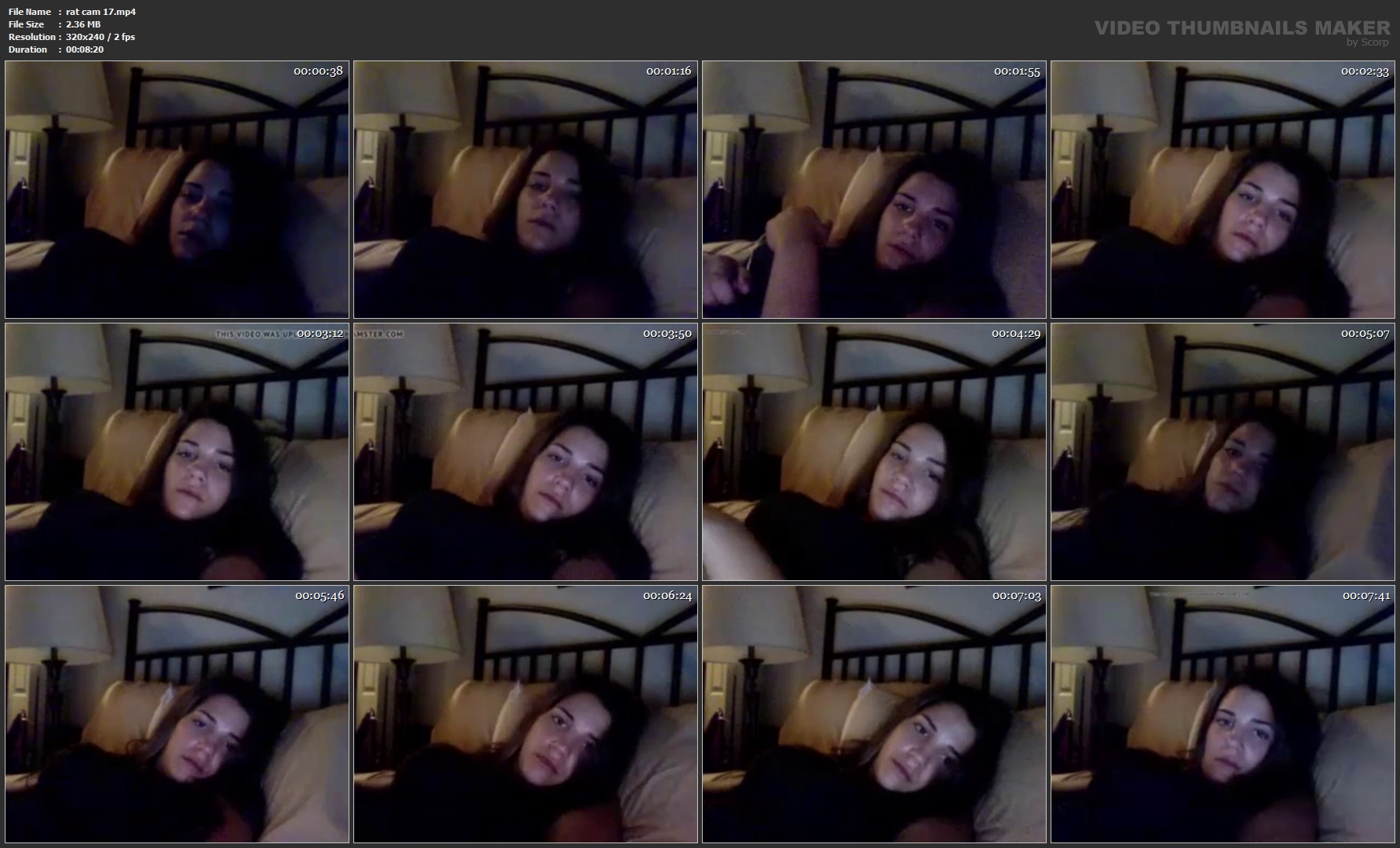Click the thumbnail at timestamp 00:00:38
Viewport: 1400px width, 848px height.
point(177,189)
